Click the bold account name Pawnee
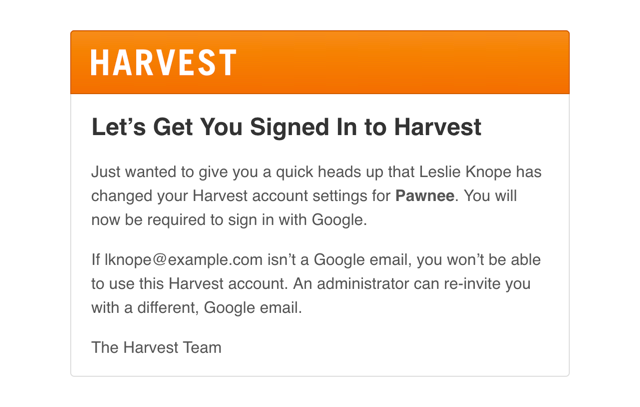 point(424,196)
